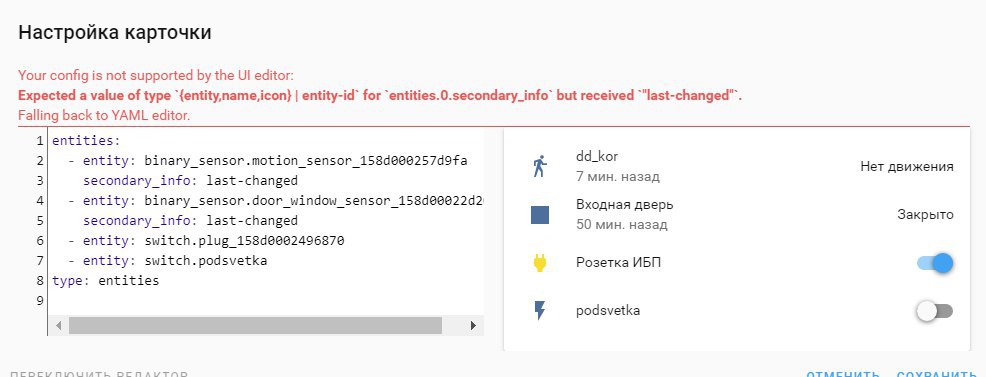Click the square door icon for Входная дверь
This screenshot has width=986, height=377.
[540, 215]
